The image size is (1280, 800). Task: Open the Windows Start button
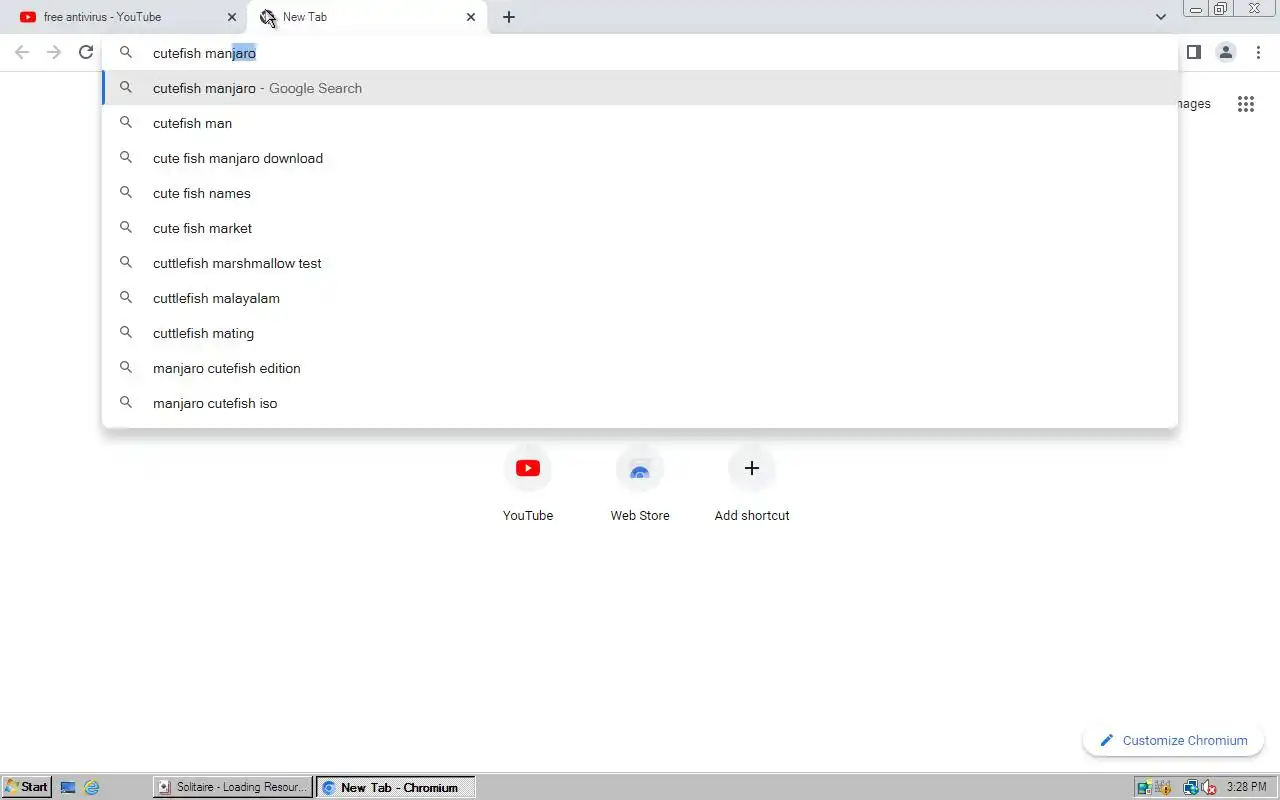(x=26, y=787)
